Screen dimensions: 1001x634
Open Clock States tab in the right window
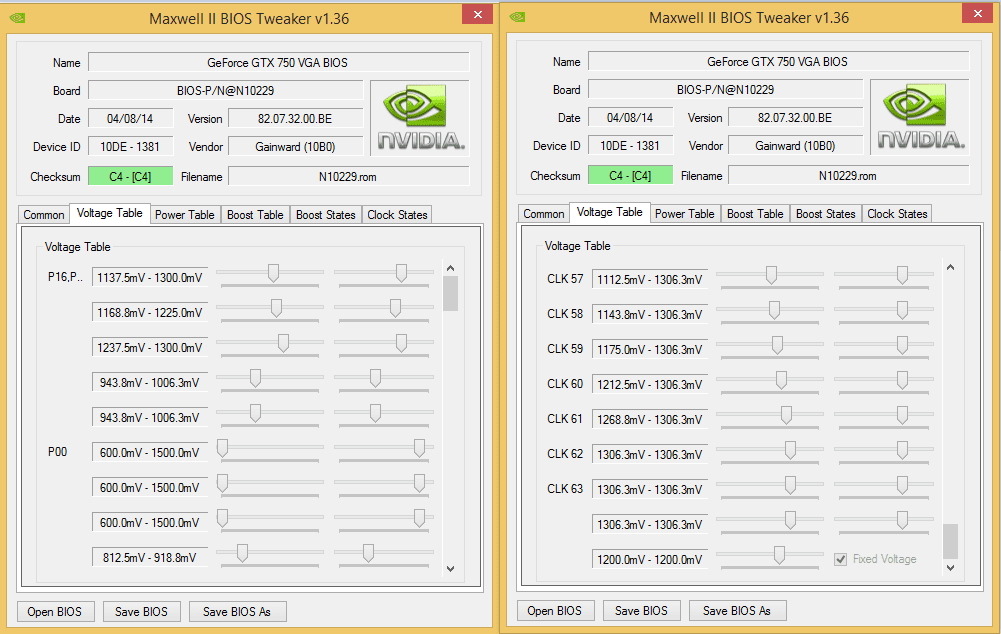pyautogui.click(x=897, y=214)
